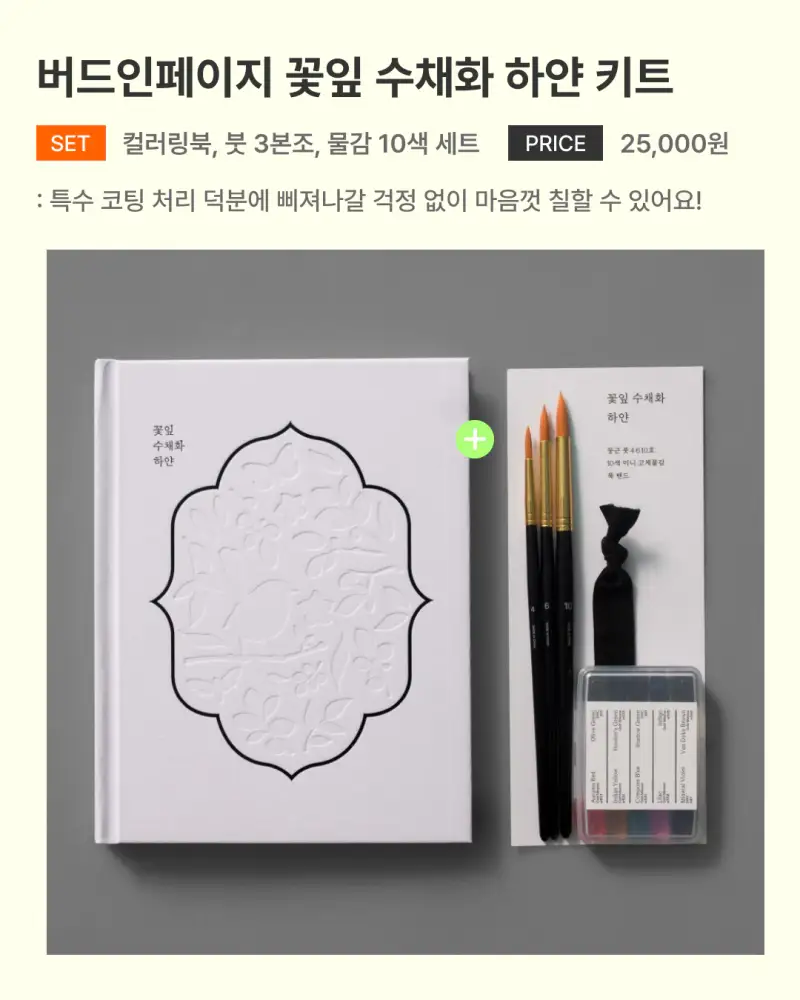
Task: Click the black hair band
Action: (615, 587)
